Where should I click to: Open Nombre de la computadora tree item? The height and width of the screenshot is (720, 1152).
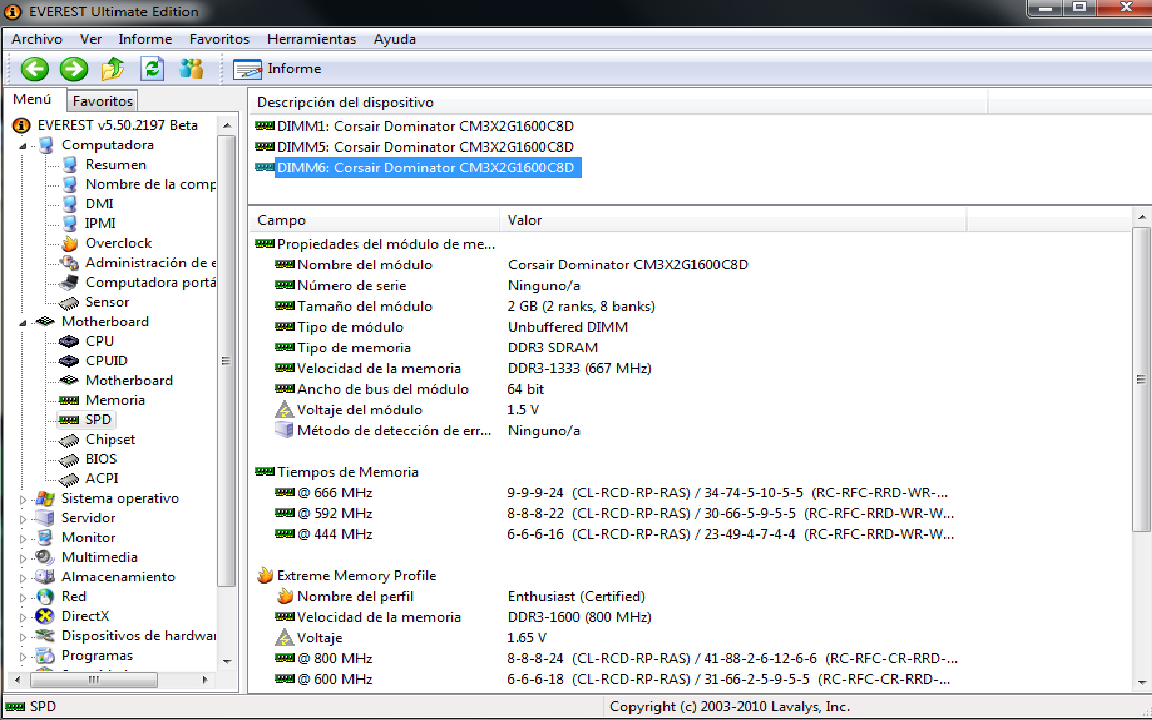point(150,184)
